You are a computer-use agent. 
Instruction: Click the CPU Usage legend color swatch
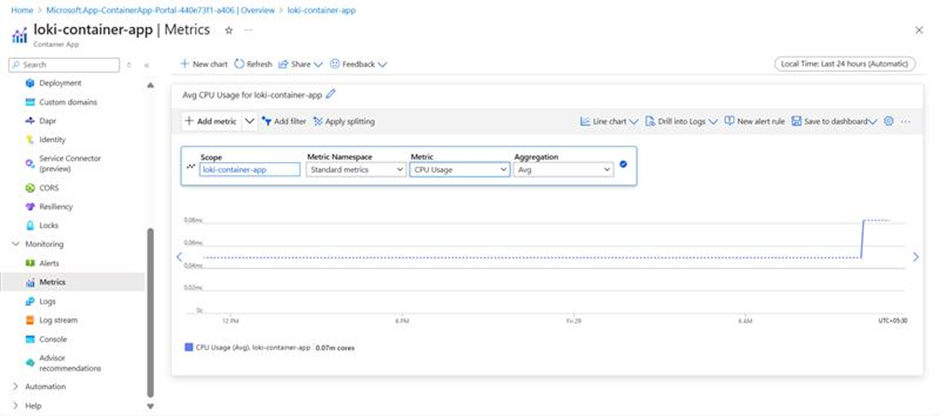pyautogui.click(x=189, y=347)
